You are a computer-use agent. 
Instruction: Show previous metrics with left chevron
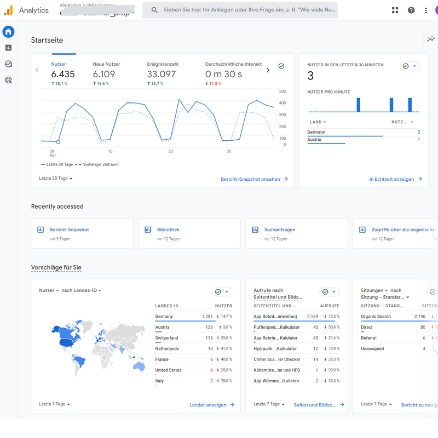[37, 70]
